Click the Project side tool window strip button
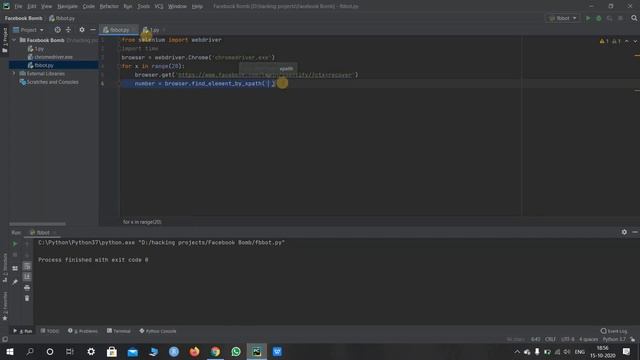 point(5,41)
